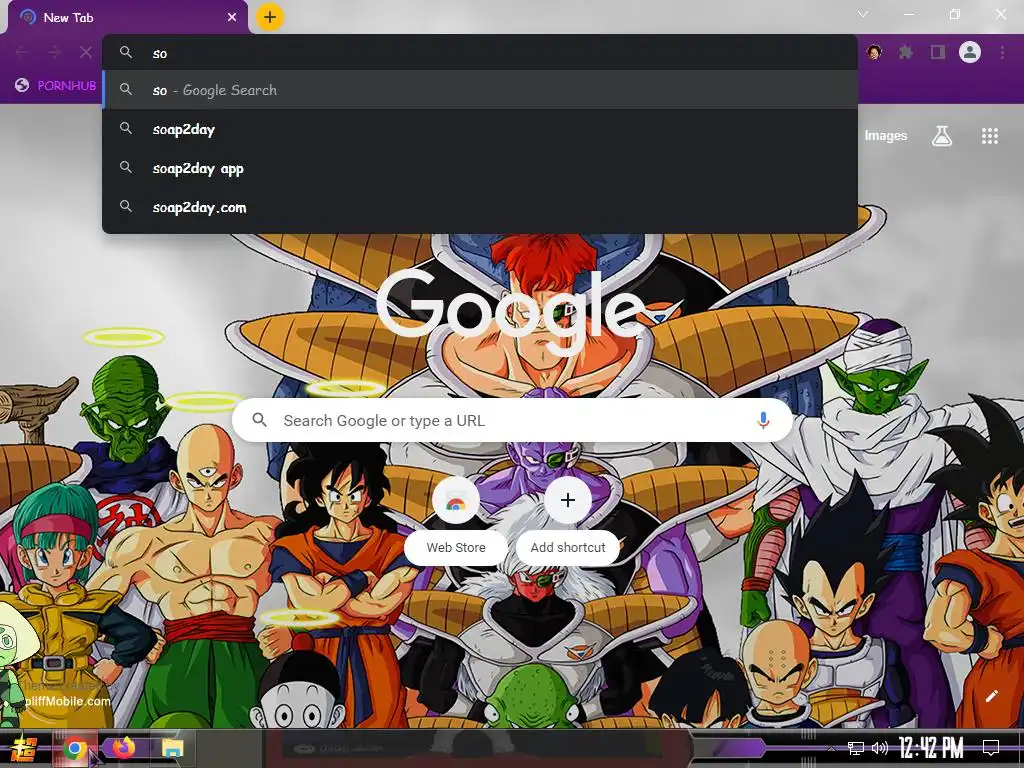Open the bookmark left of the profile icon
The height and width of the screenshot is (768, 1024).
56,85
